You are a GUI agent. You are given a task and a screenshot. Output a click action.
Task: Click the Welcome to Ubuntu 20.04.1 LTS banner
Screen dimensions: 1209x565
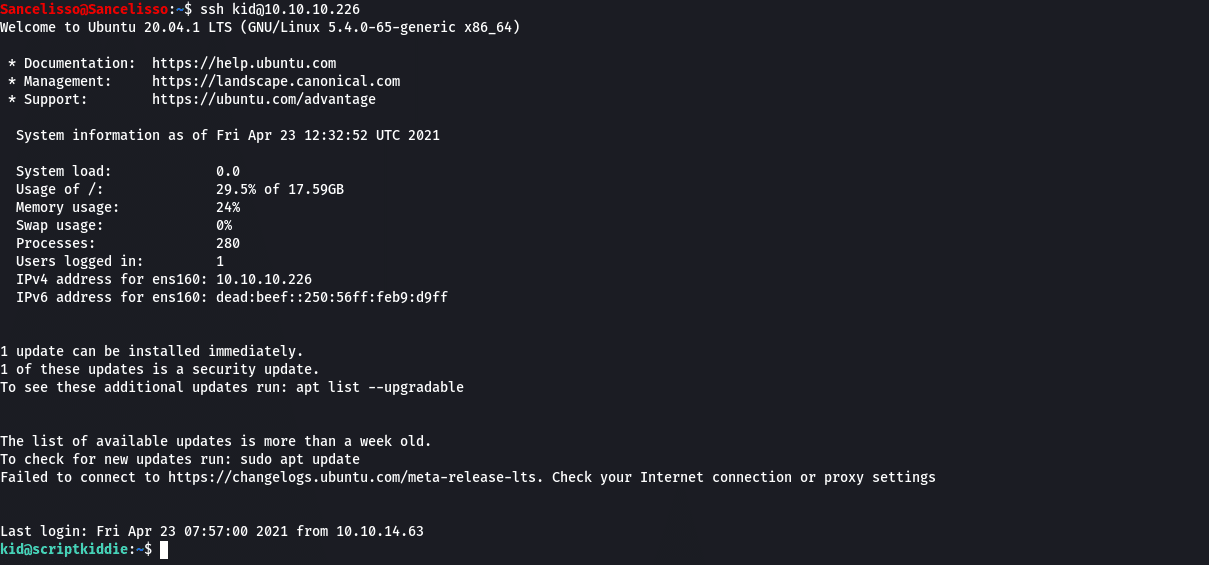click(x=260, y=27)
